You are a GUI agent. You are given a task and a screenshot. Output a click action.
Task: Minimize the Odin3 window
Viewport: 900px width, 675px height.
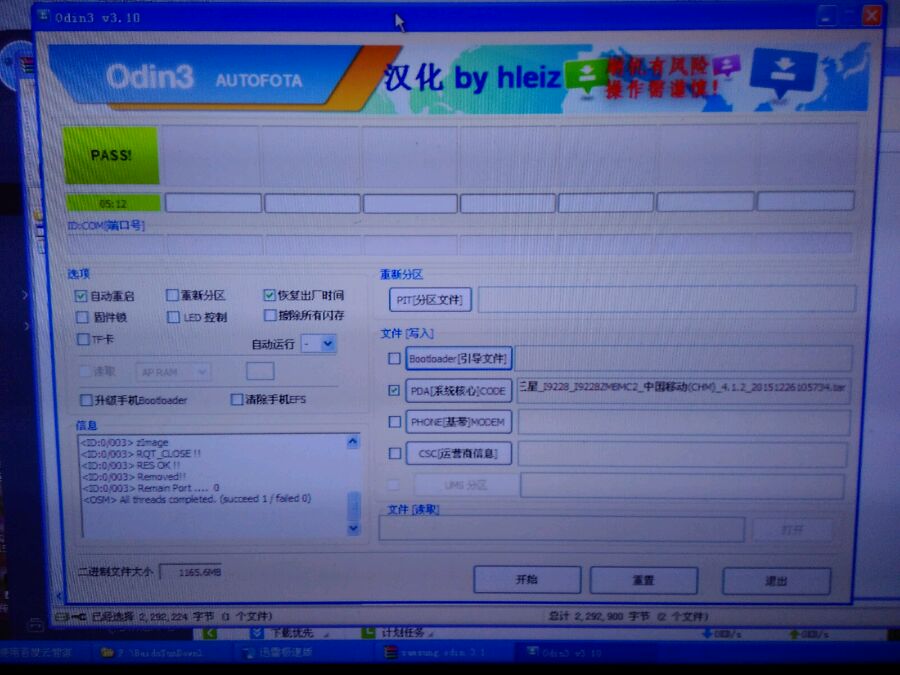point(827,15)
